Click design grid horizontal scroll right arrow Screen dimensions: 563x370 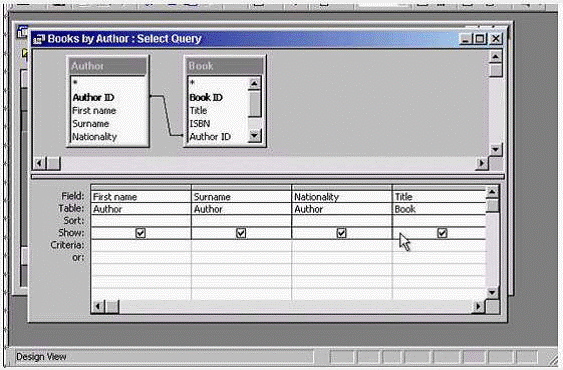[478, 306]
